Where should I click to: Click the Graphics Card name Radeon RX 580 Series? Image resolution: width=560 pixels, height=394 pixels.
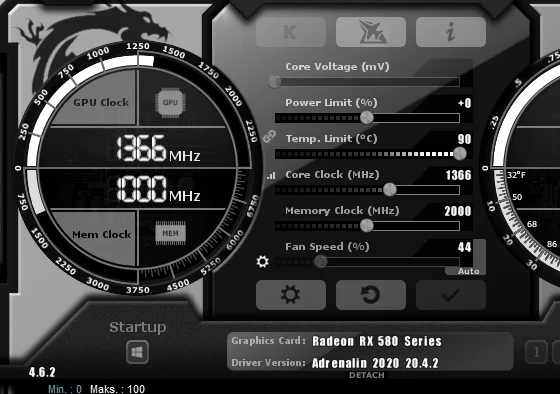pyautogui.click(x=377, y=341)
